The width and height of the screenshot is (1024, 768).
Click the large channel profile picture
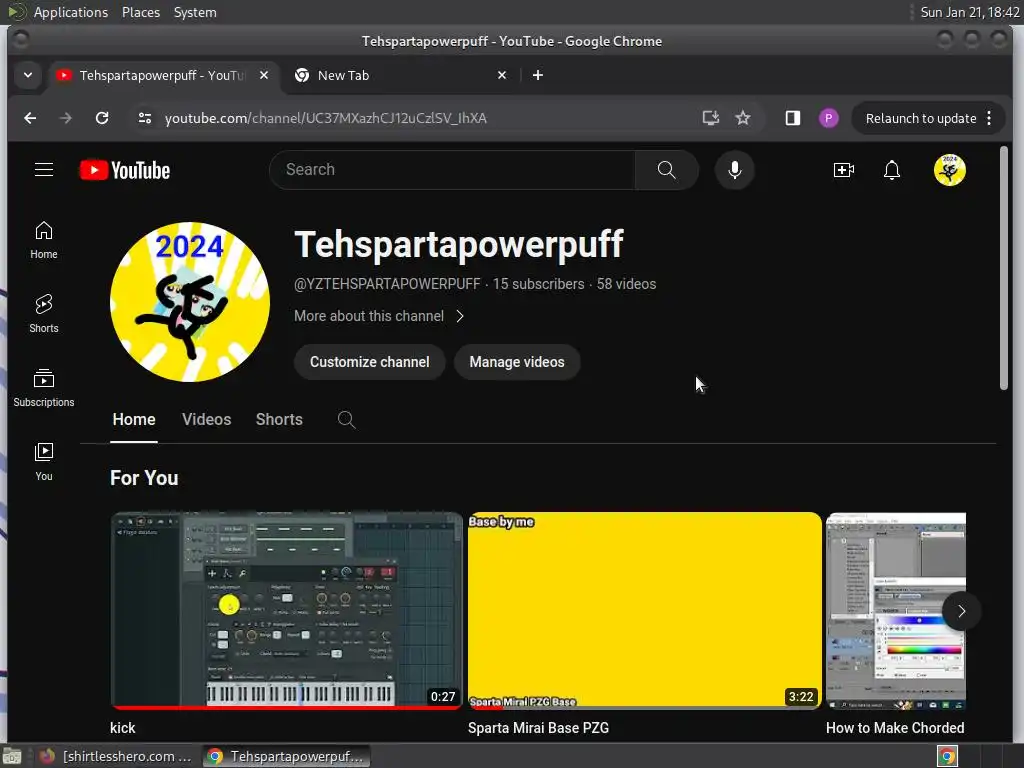[x=190, y=302]
